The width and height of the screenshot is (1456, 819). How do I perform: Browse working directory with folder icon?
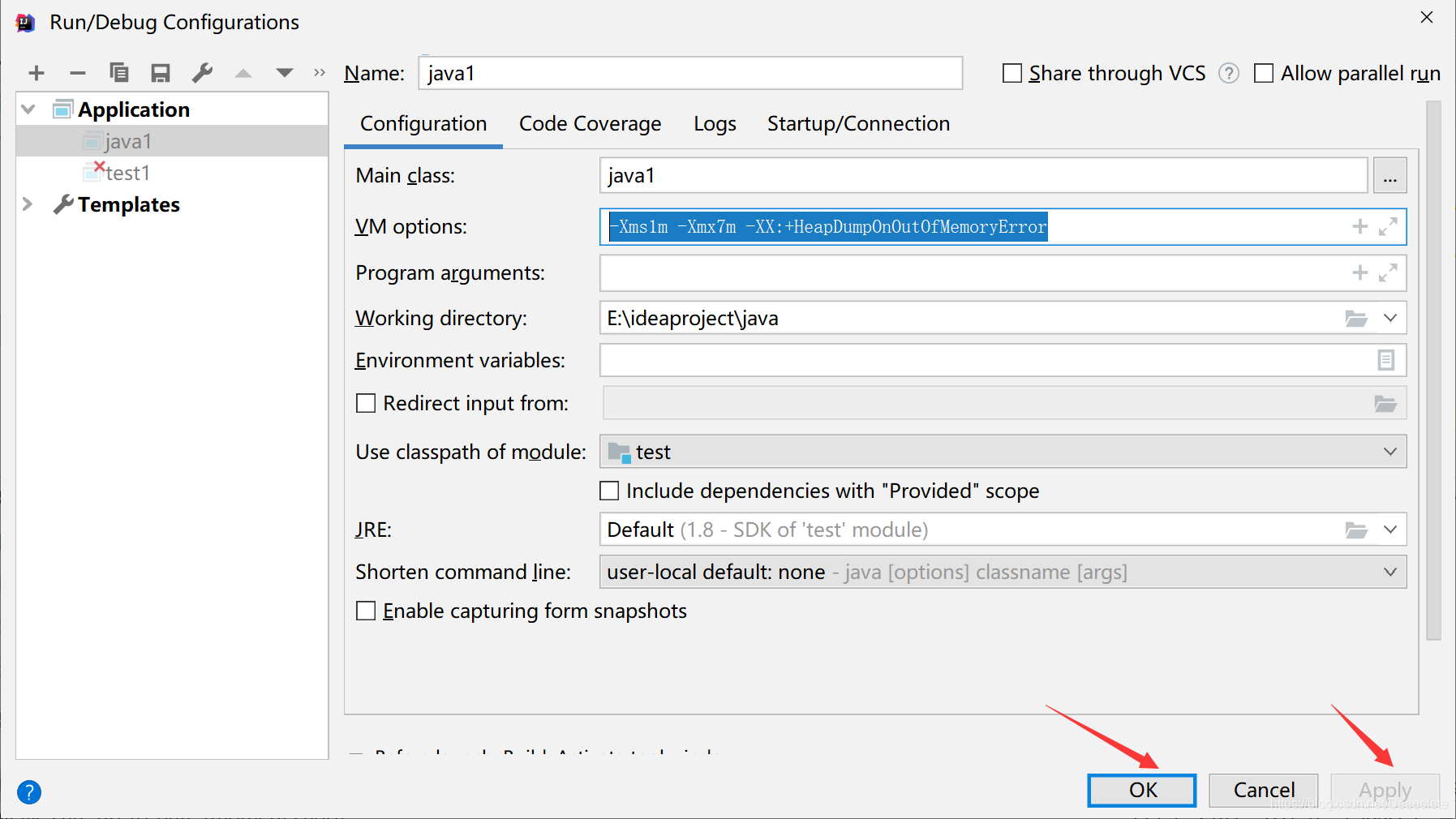(x=1356, y=319)
